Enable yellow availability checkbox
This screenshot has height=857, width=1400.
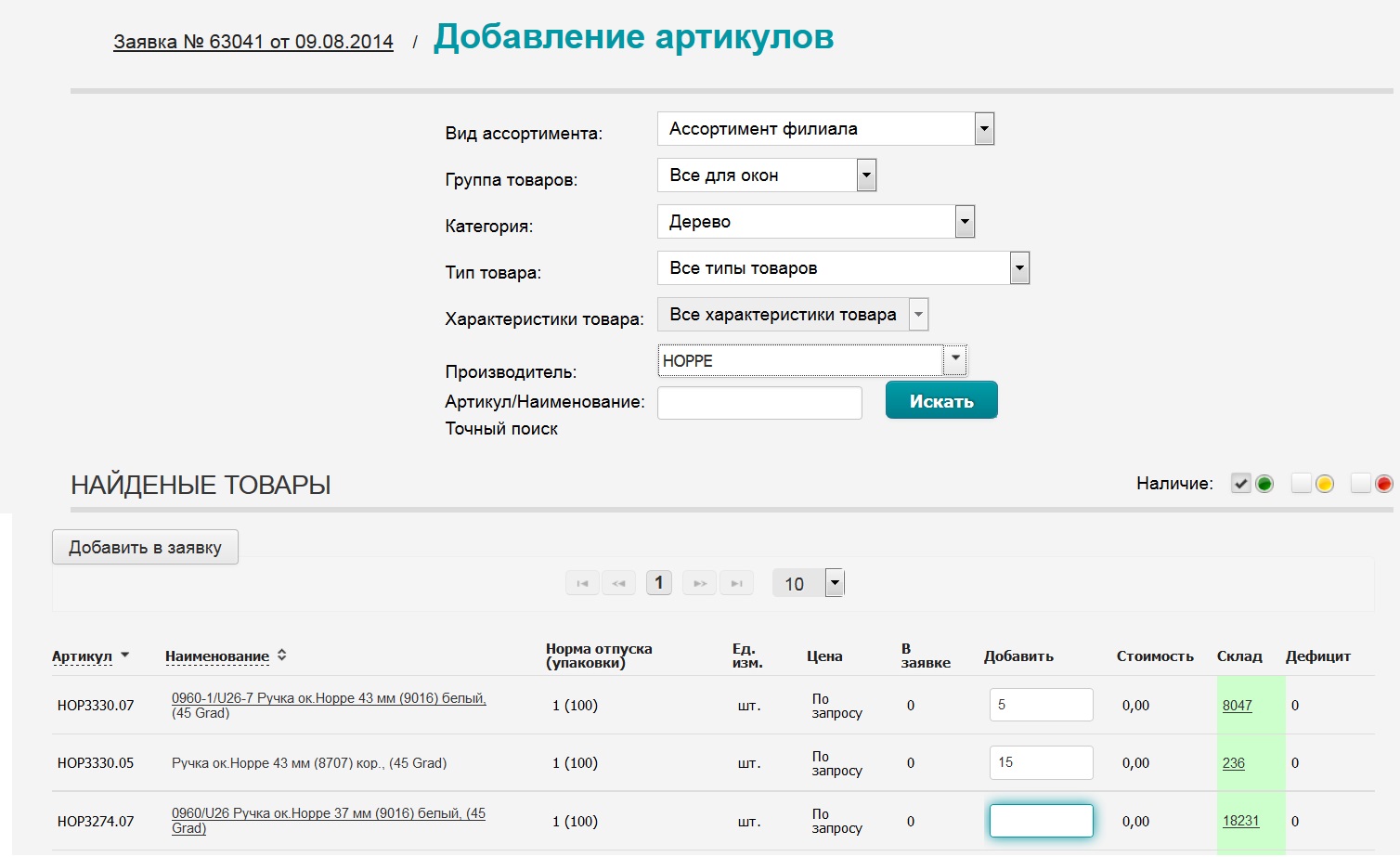(1301, 484)
